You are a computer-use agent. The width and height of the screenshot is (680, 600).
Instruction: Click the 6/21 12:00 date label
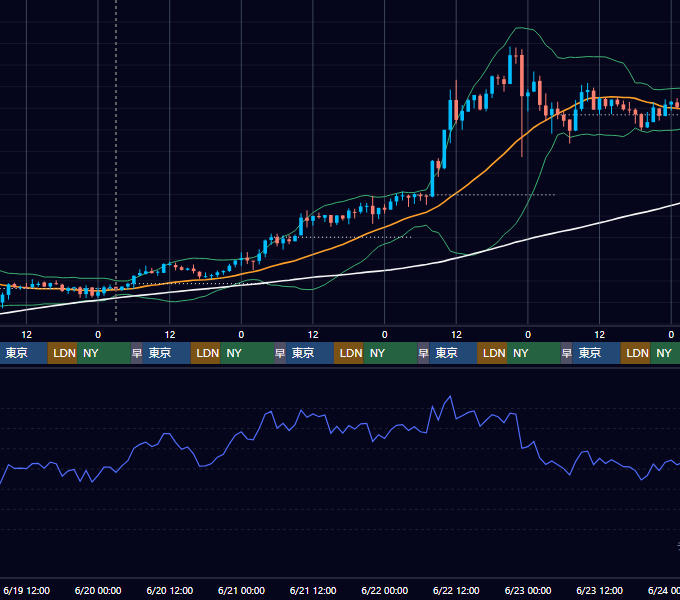[x=313, y=590]
